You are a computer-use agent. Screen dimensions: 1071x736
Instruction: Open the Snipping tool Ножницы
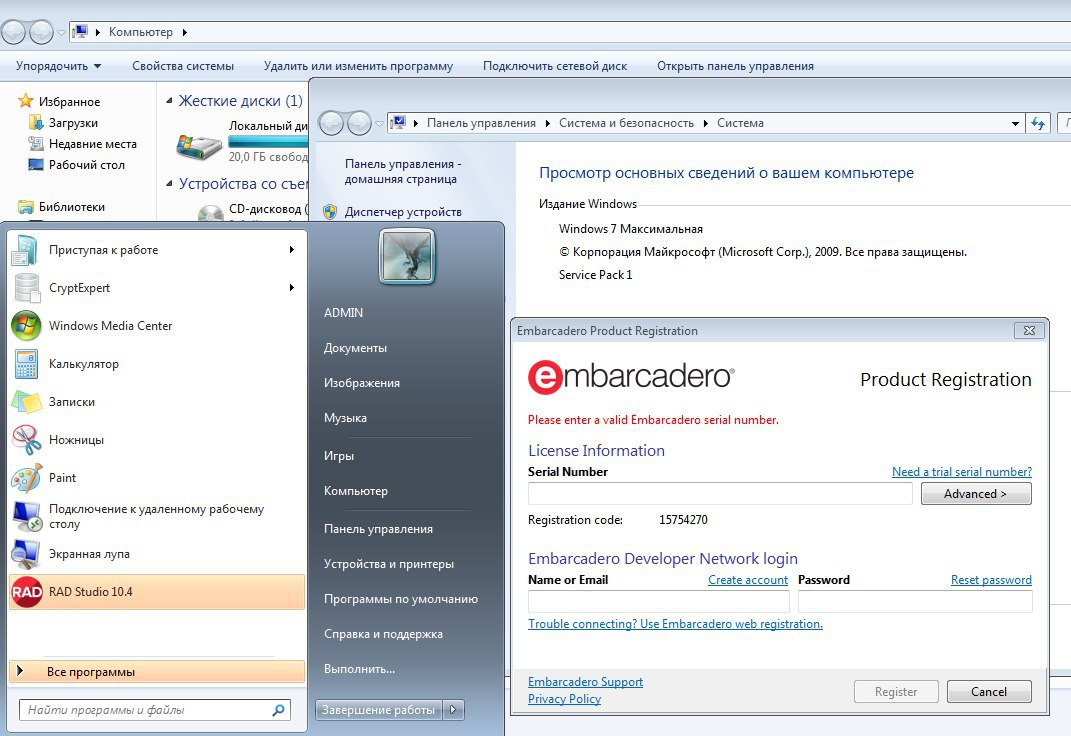(157, 440)
